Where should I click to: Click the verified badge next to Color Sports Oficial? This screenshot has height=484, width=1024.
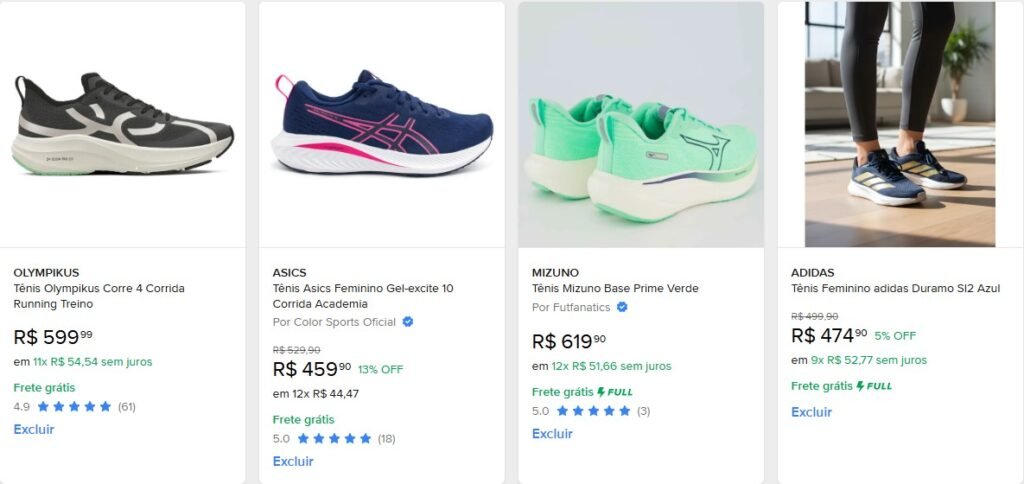coord(408,322)
